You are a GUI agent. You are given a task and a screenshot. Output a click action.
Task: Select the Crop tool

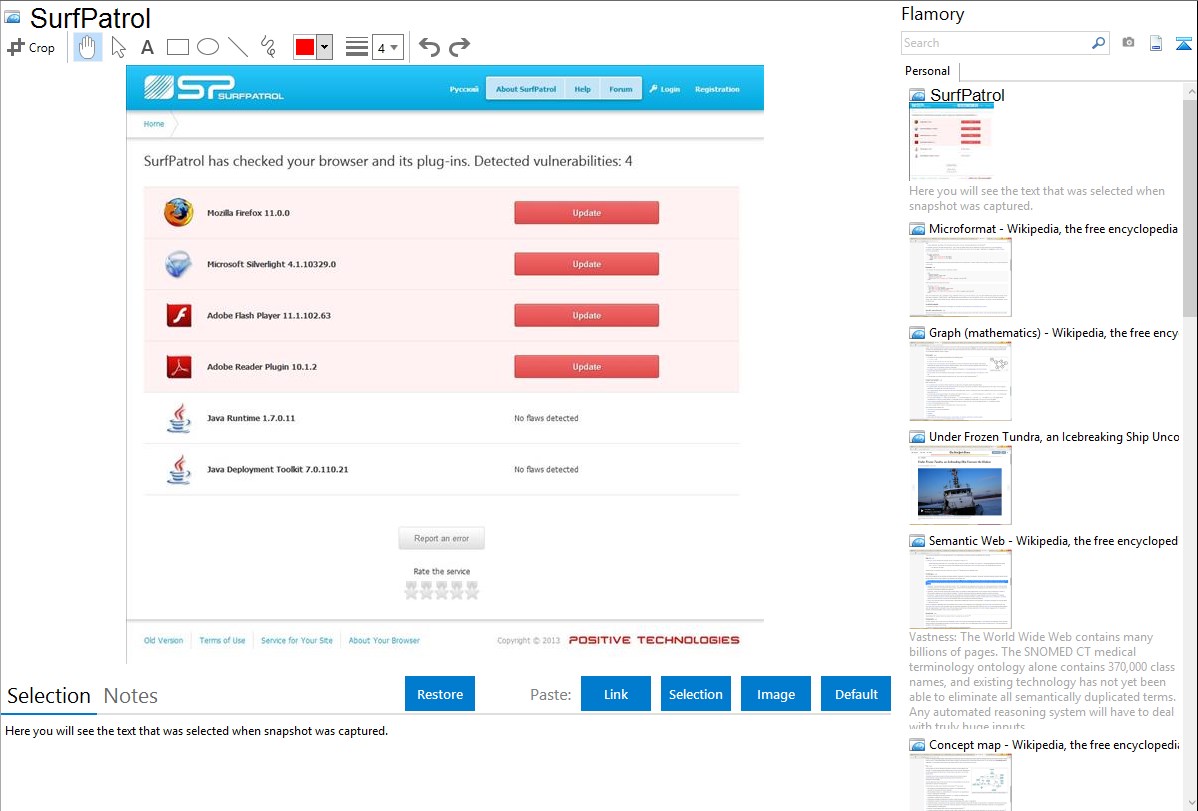(x=31, y=47)
